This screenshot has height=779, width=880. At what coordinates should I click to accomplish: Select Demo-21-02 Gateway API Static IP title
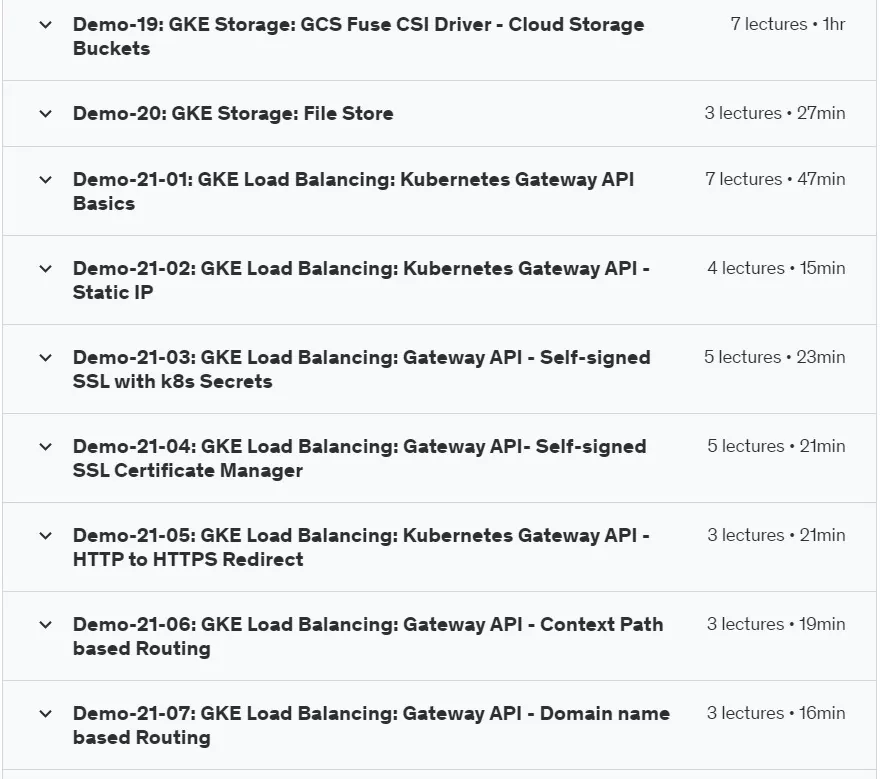361,280
